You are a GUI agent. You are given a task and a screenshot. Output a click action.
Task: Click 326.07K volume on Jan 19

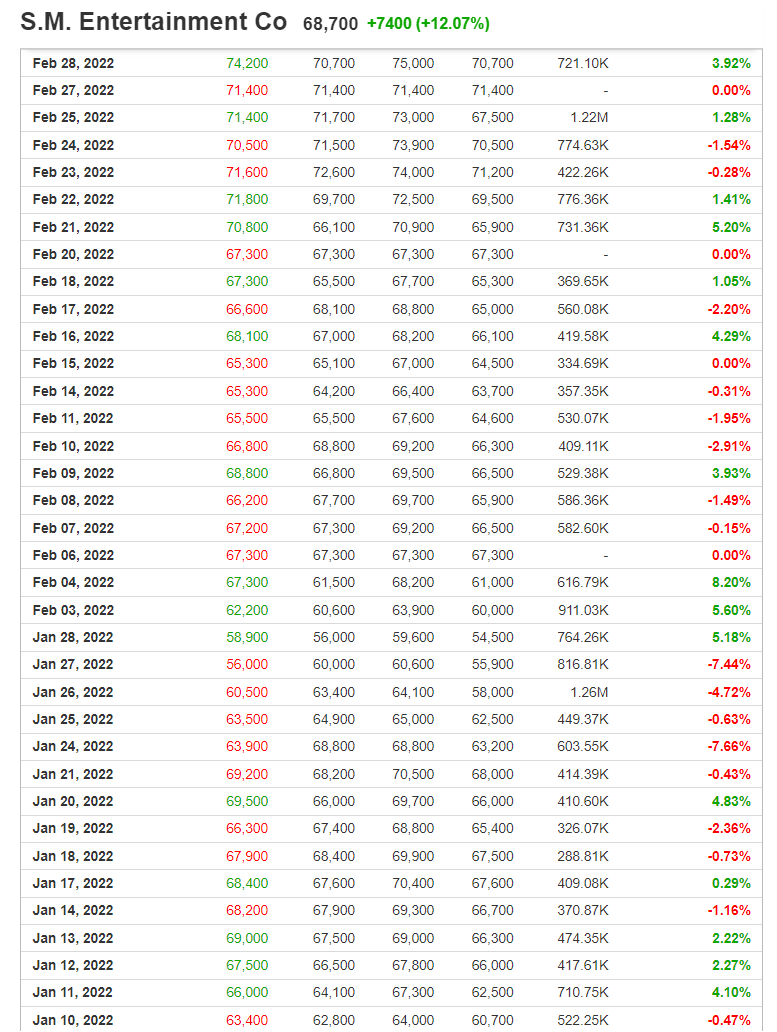tap(583, 828)
